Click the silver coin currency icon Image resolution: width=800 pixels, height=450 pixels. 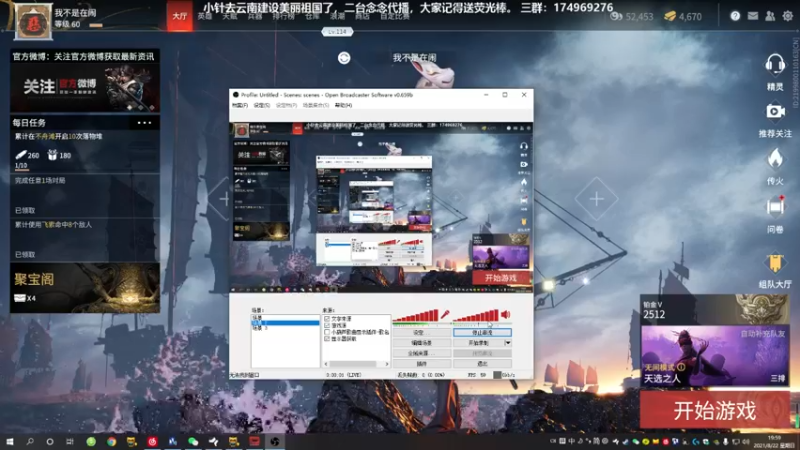click(616, 16)
